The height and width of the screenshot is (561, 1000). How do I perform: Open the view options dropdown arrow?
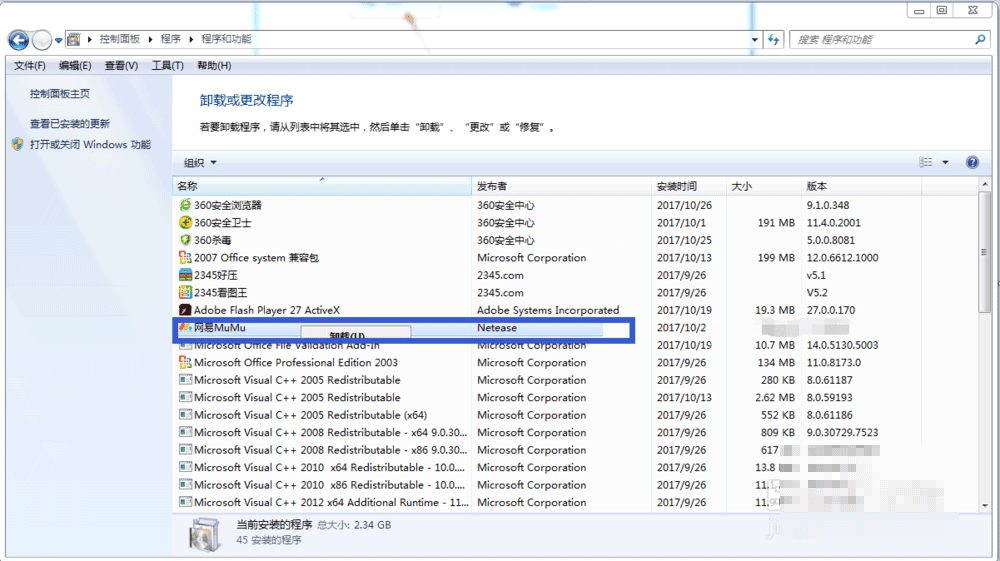tap(945, 163)
